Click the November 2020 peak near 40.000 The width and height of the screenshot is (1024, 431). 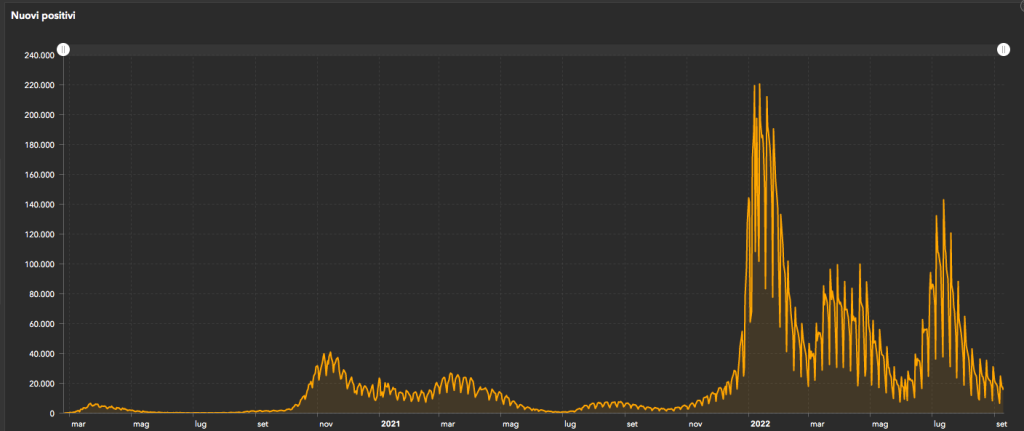pyautogui.click(x=329, y=354)
